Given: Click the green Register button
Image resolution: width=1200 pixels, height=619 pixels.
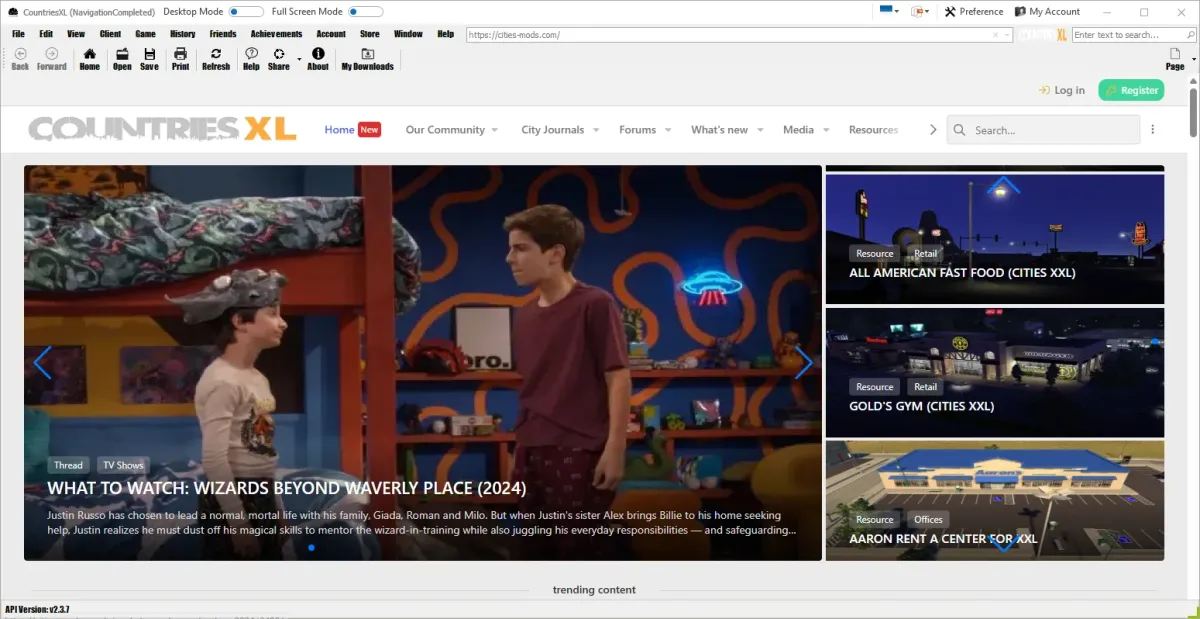Looking at the screenshot, I should pyautogui.click(x=1131, y=90).
